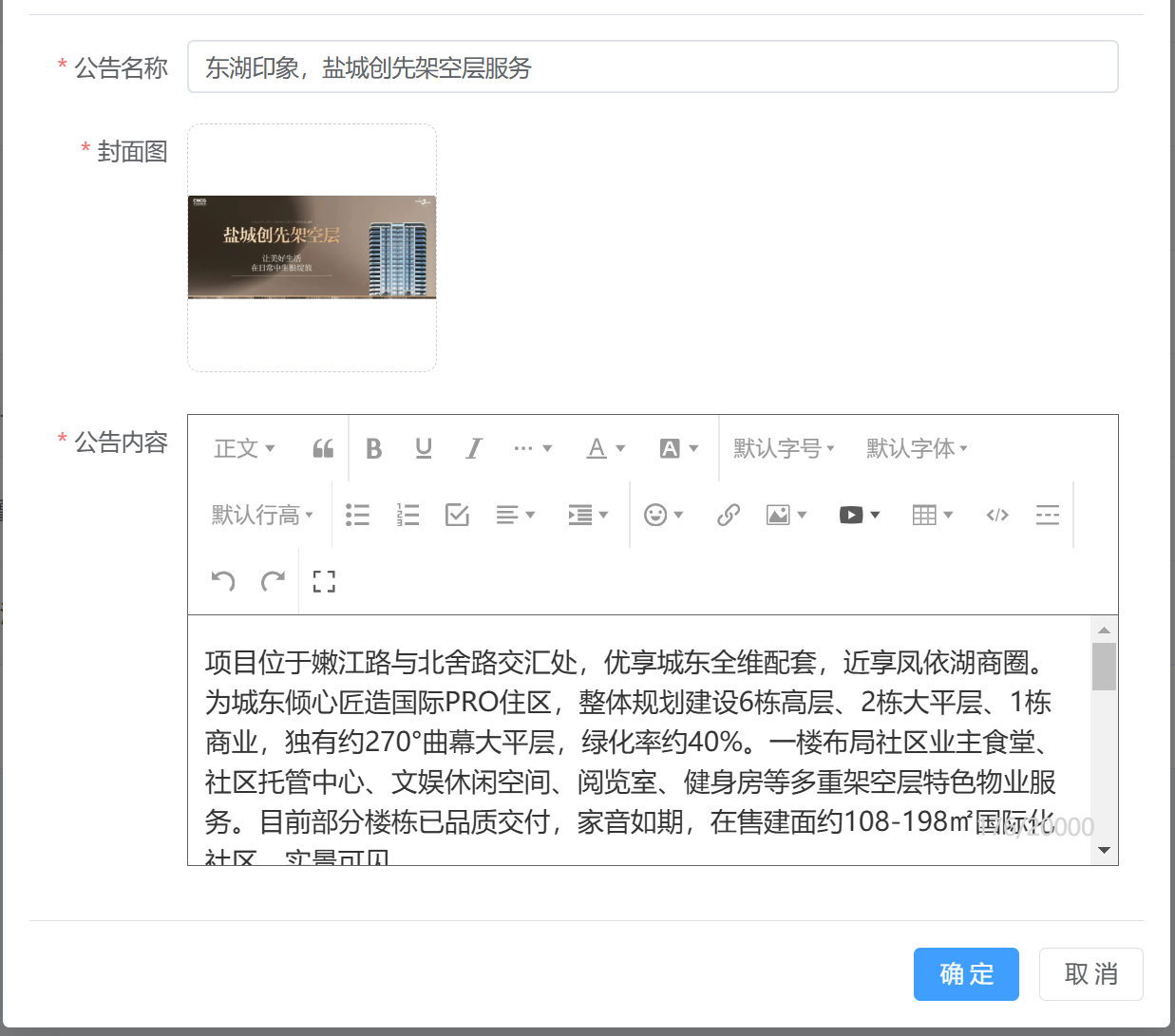
Task: Apply underline formatting
Action: pos(424,448)
